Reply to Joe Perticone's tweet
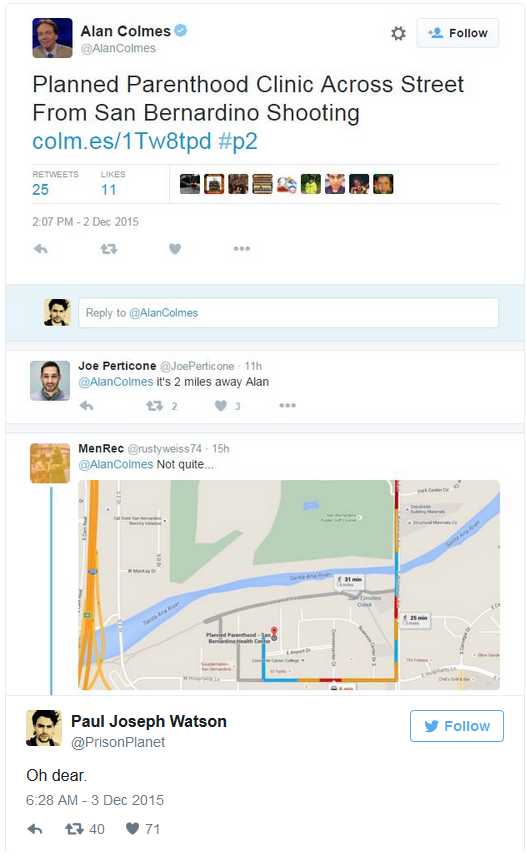The width and height of the screenshot is (527, 861). (87, 406)
